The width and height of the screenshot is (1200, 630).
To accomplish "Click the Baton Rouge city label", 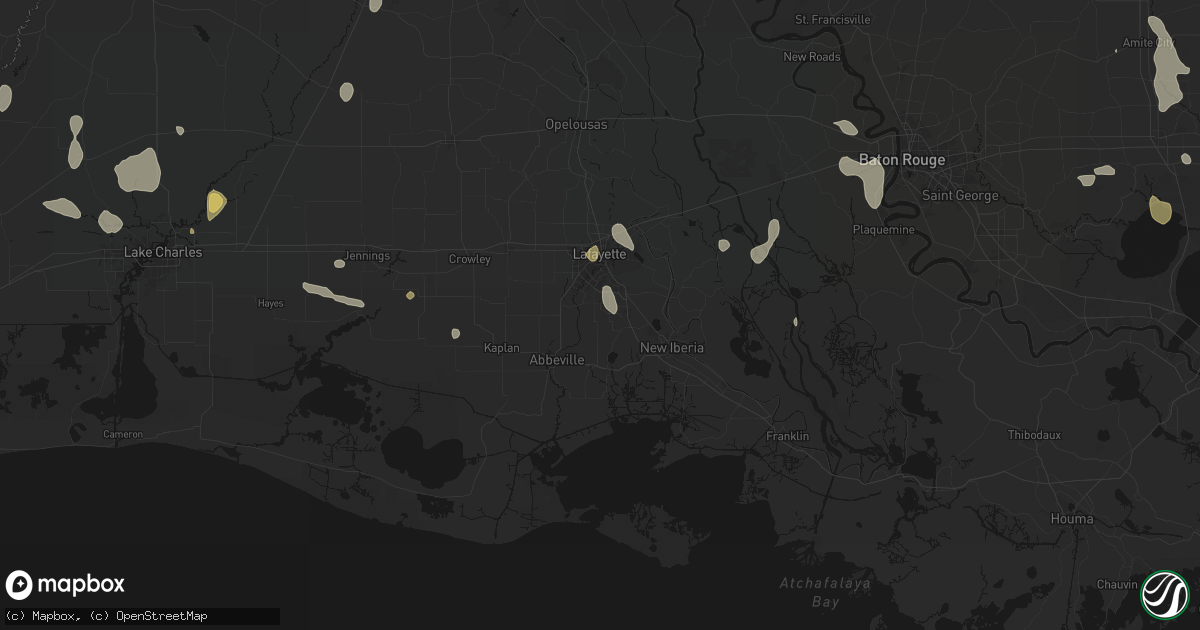I will (902, 160).
